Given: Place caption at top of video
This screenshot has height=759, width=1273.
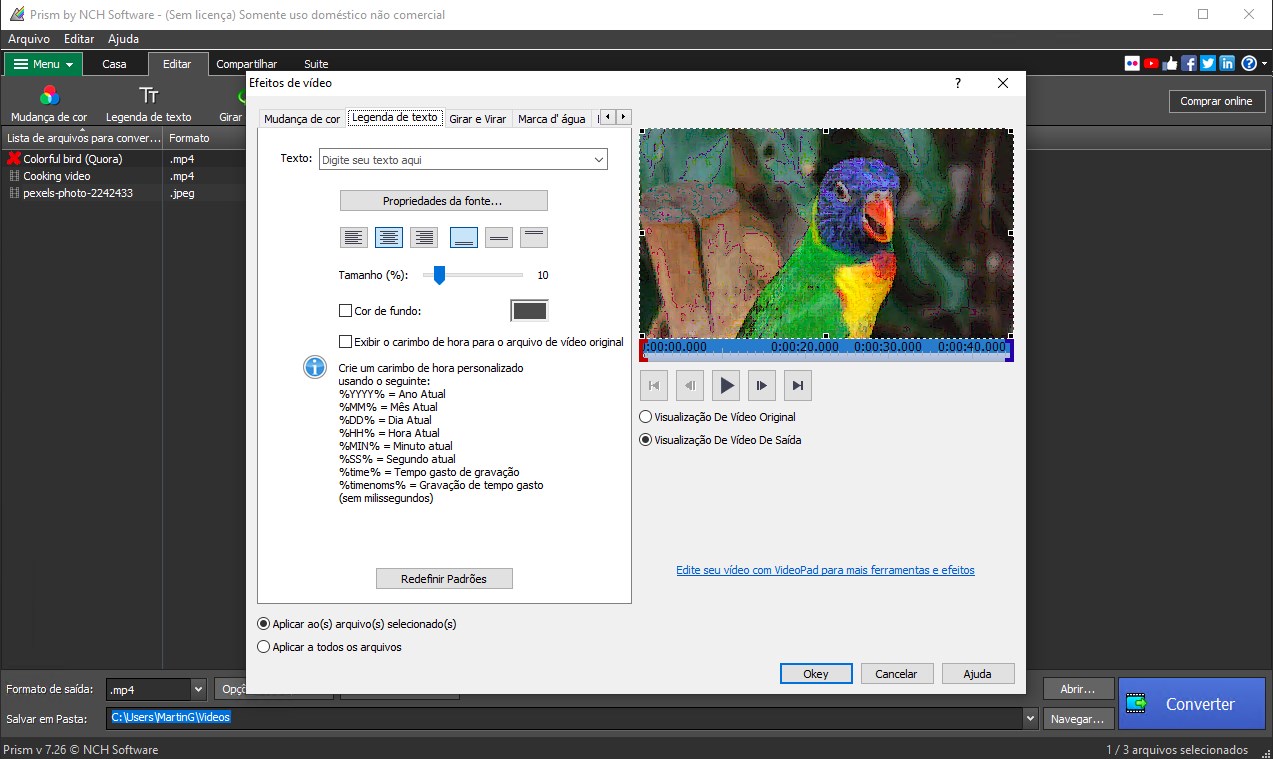Looking at the screenshot, I should (534, 237).
